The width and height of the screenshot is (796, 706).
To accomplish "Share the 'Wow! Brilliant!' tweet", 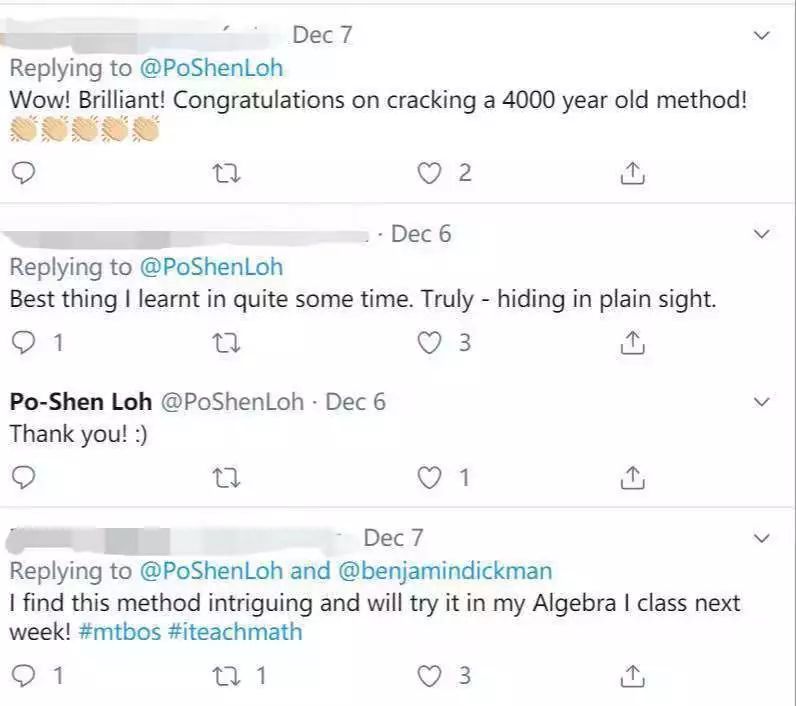I will [632, 174].
